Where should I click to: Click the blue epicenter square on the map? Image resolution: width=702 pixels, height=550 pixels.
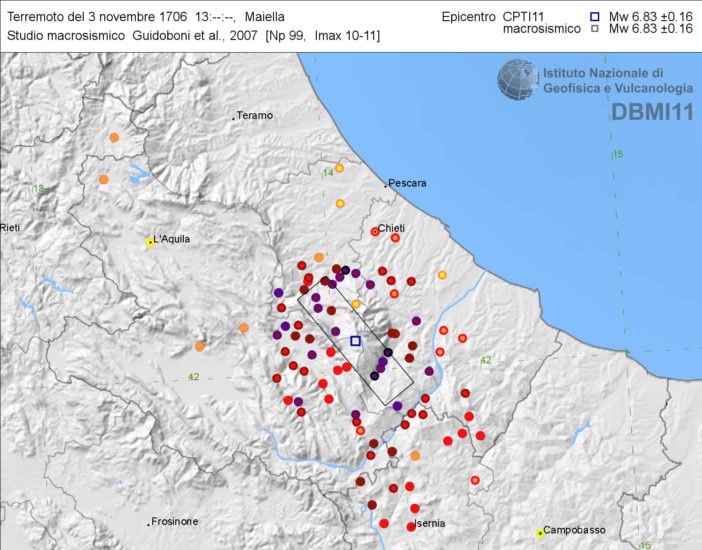click(x=355, y=341)
